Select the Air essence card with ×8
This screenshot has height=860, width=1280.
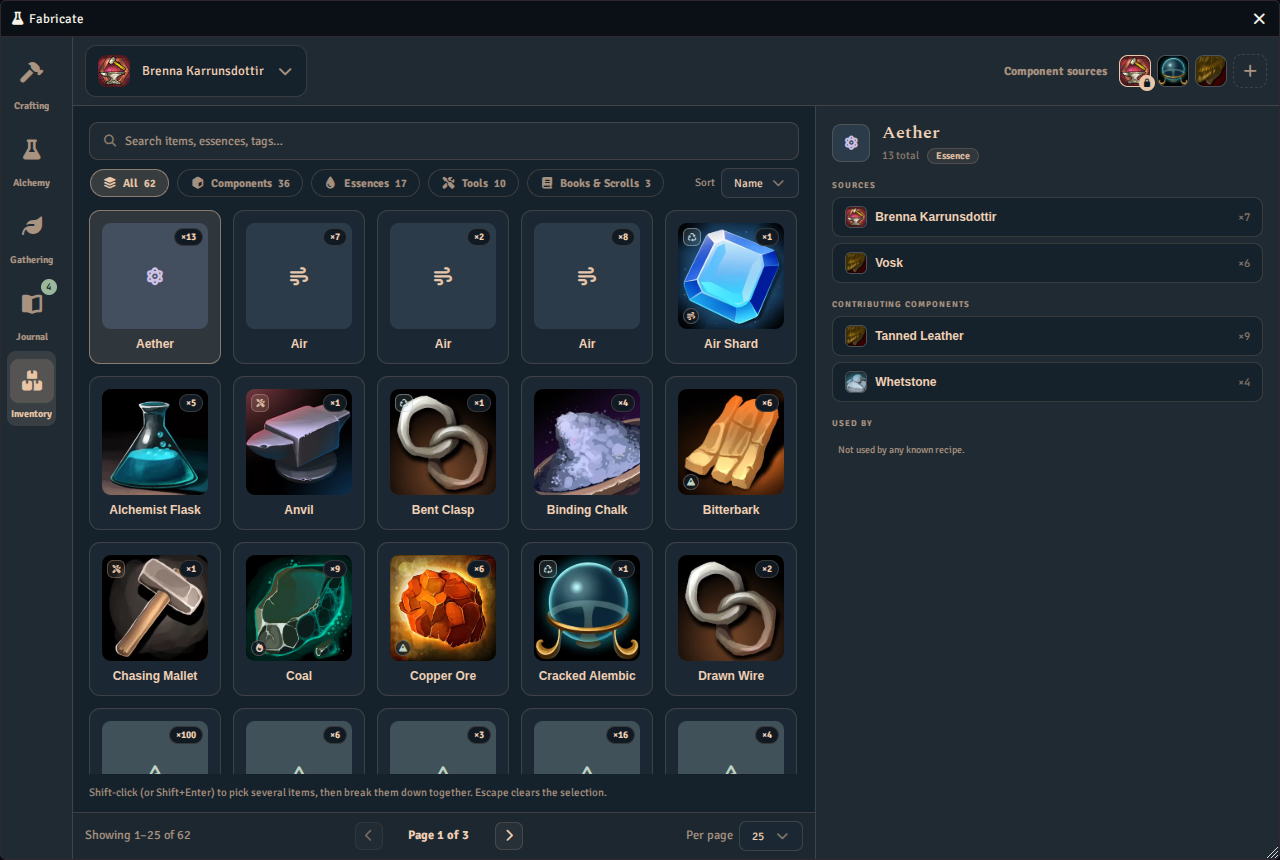(587, 287)
